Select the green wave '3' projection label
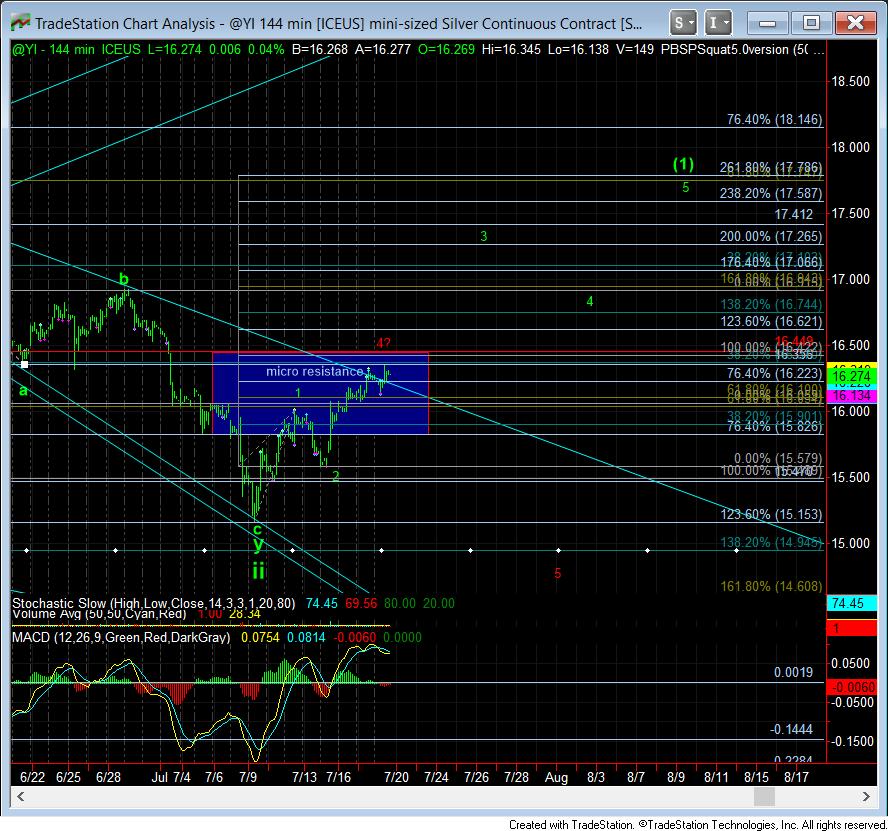The image size is (888, 831). point(484,236)
